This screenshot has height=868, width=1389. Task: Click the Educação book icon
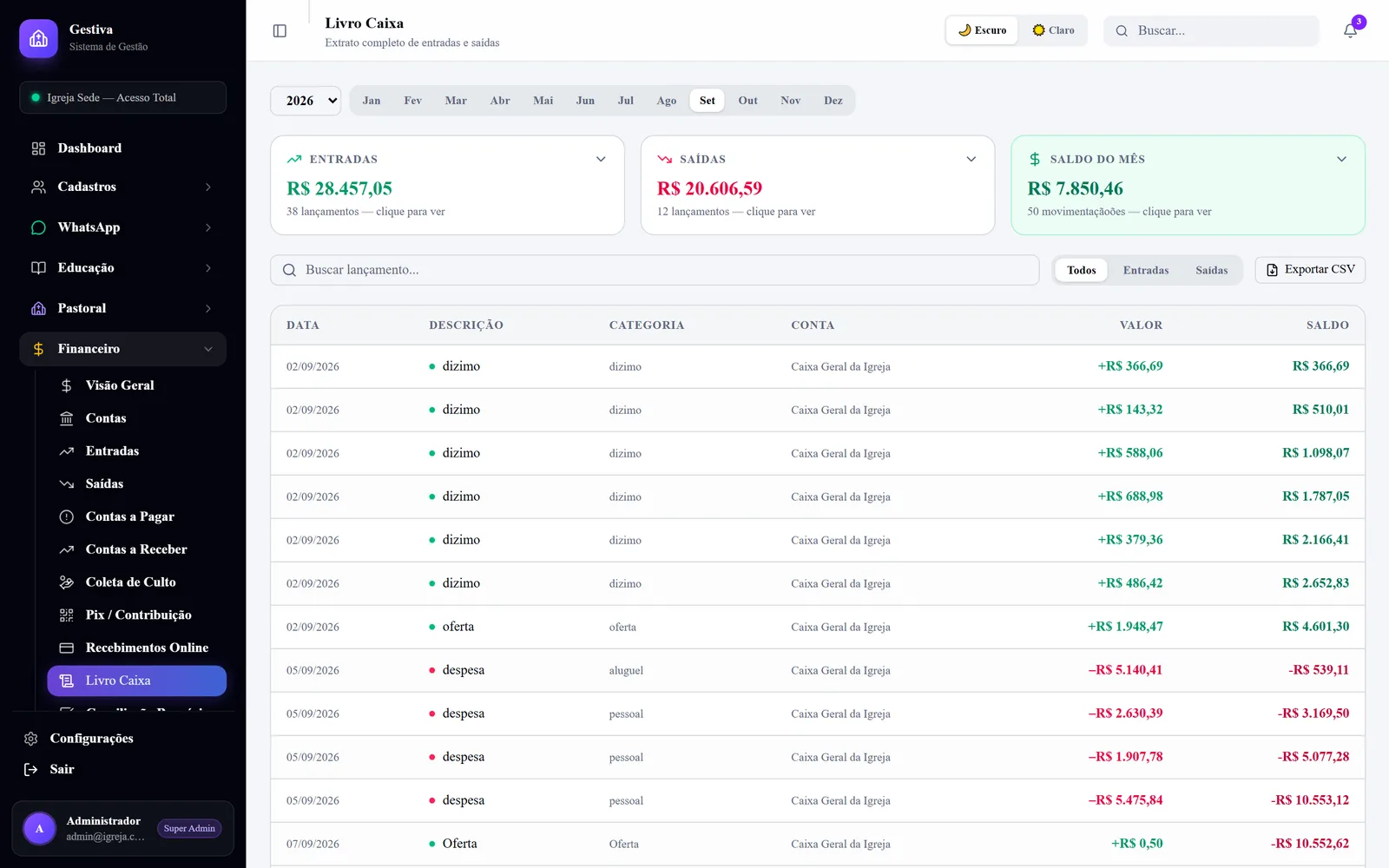(x=38, y=267)
